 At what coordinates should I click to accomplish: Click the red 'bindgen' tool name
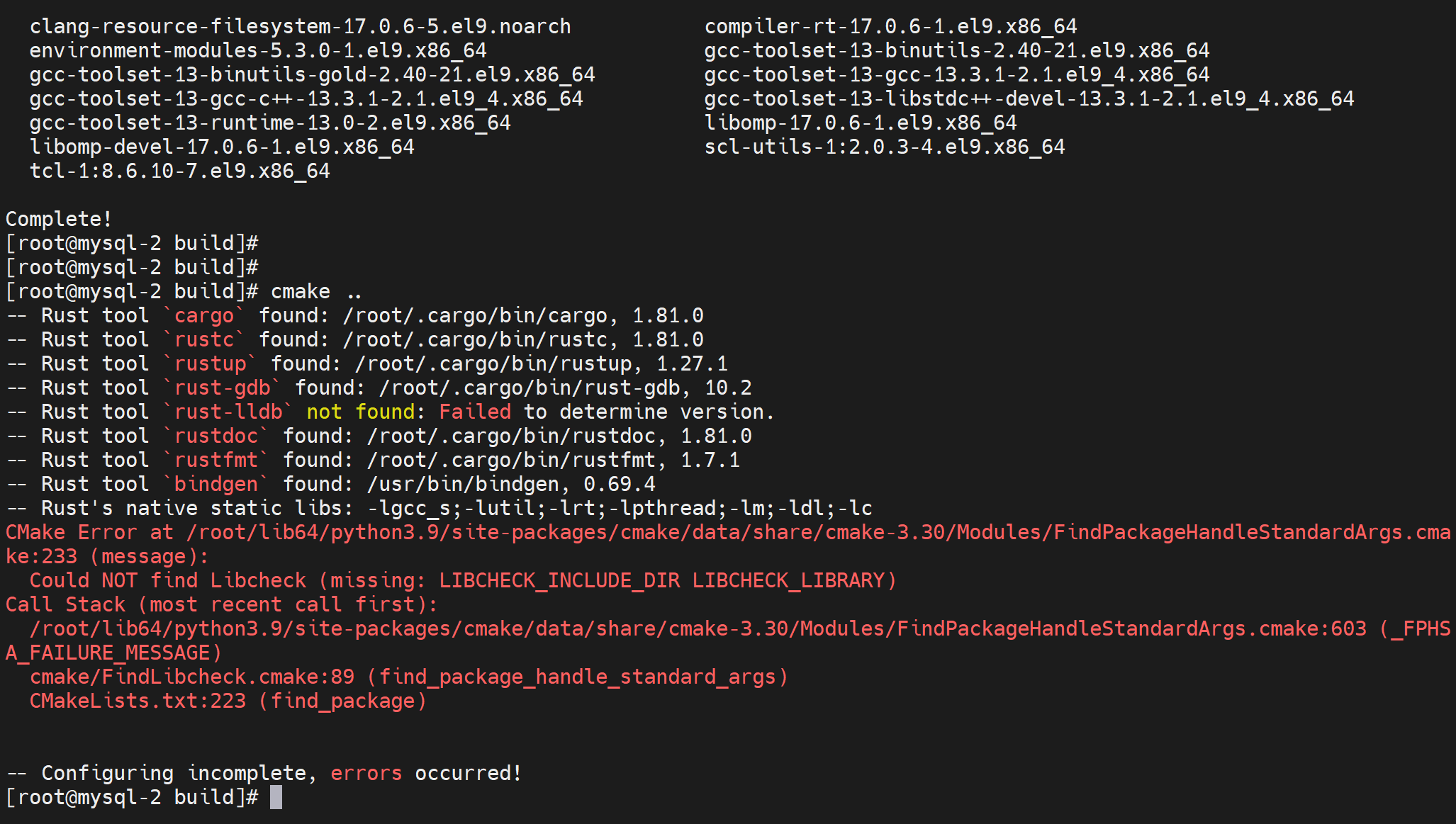[x=216, y=484]
